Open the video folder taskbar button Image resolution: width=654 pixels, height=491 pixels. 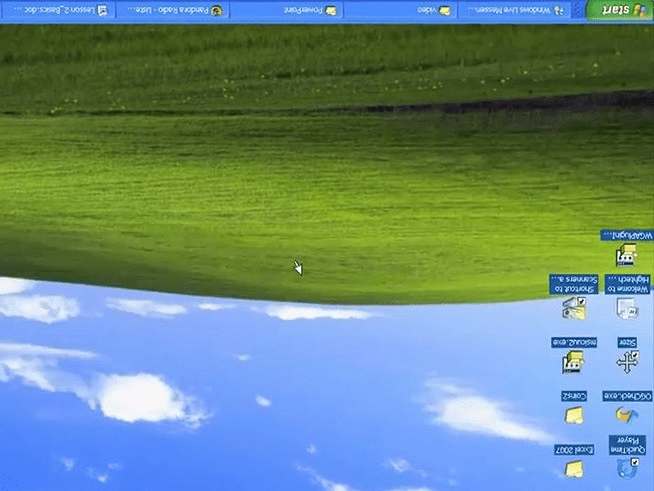pos(400,10)
